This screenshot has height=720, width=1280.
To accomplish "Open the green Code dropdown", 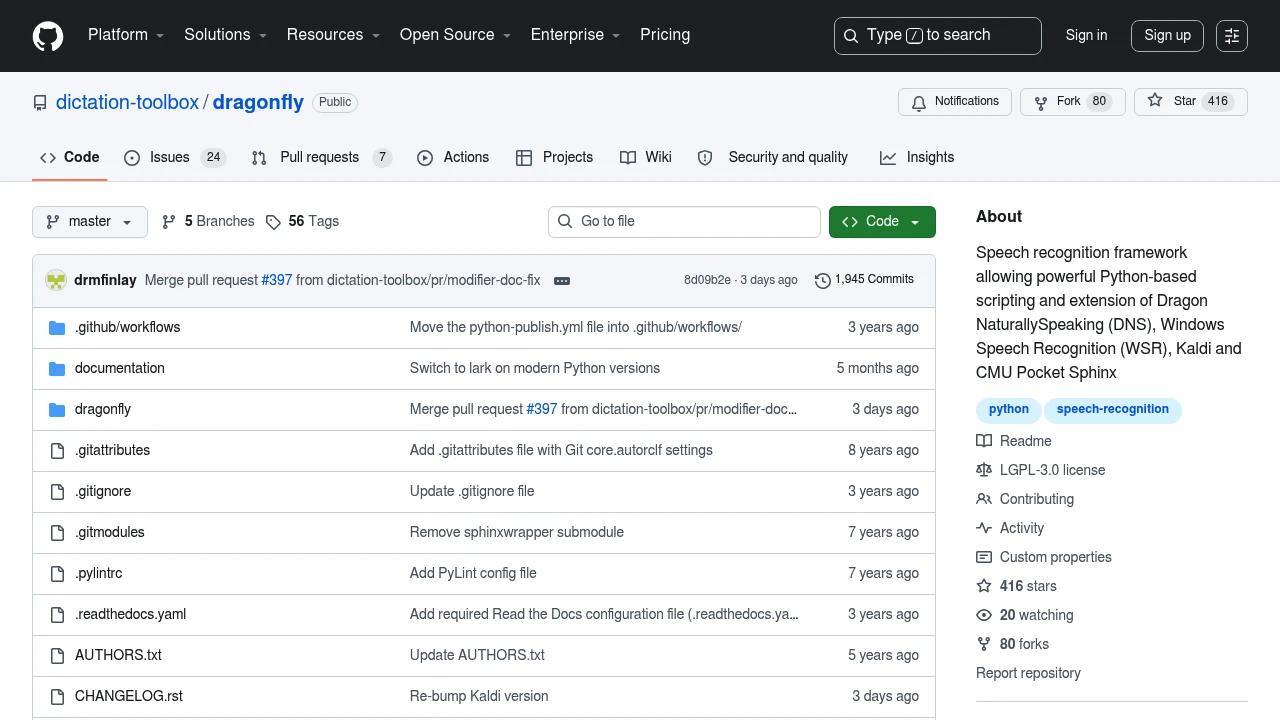I will point(882,222).
